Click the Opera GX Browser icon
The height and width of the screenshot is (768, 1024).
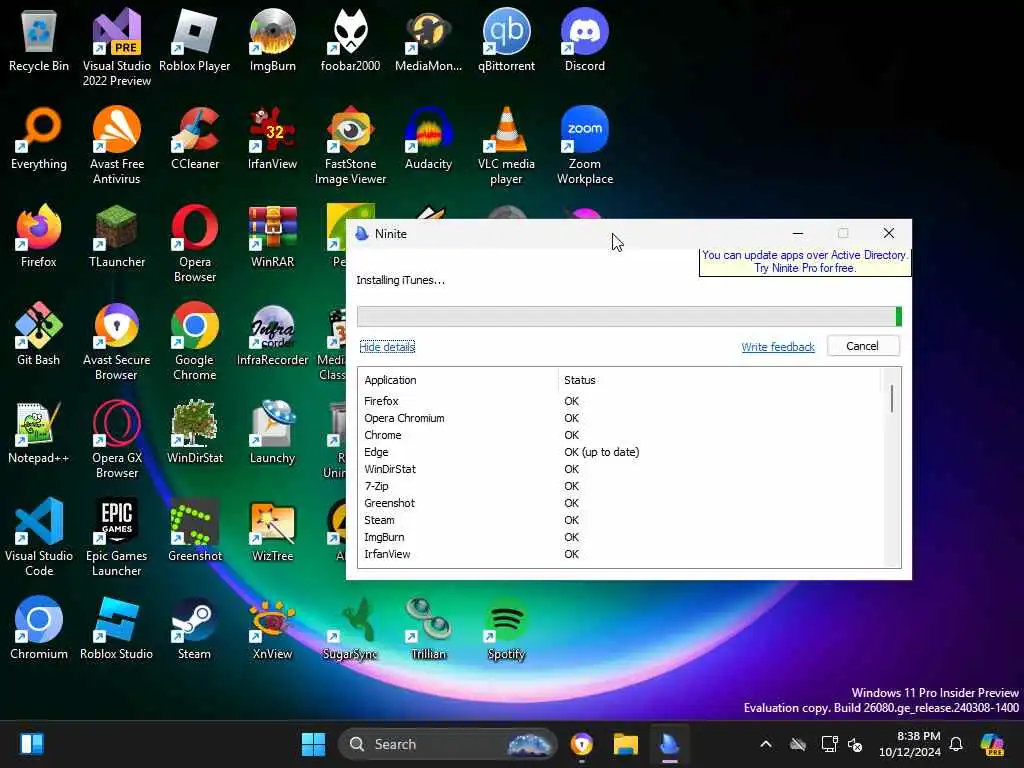pyautogui.click(x=116, y=440)
